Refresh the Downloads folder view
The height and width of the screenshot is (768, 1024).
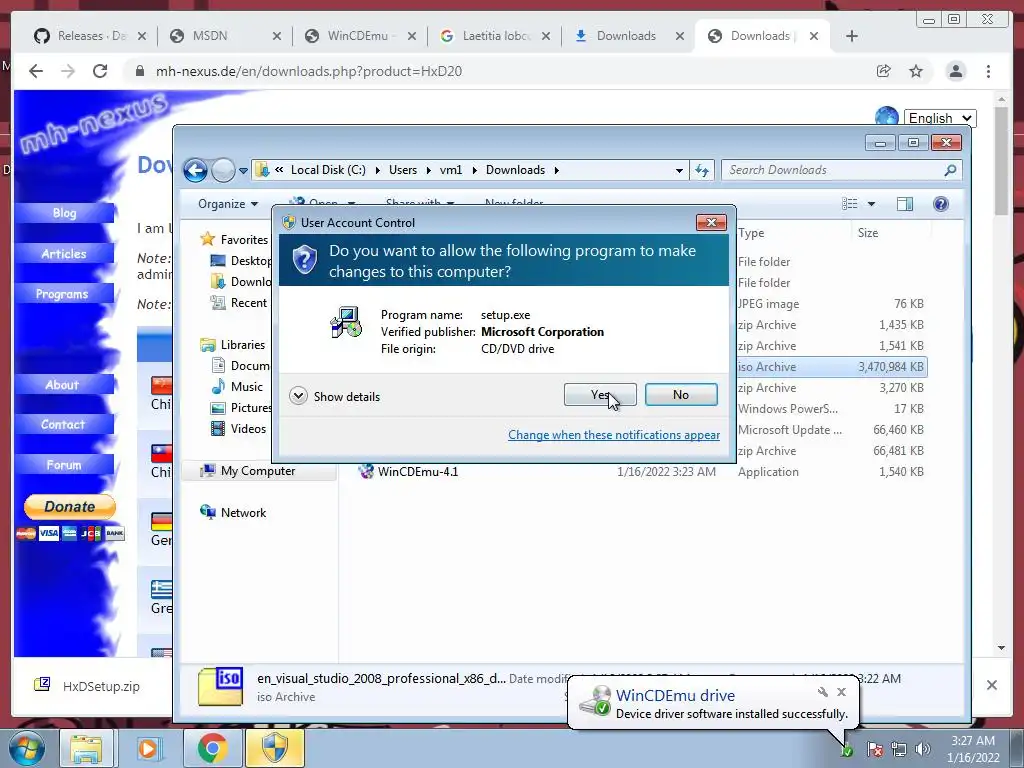[x=702, y=170]
